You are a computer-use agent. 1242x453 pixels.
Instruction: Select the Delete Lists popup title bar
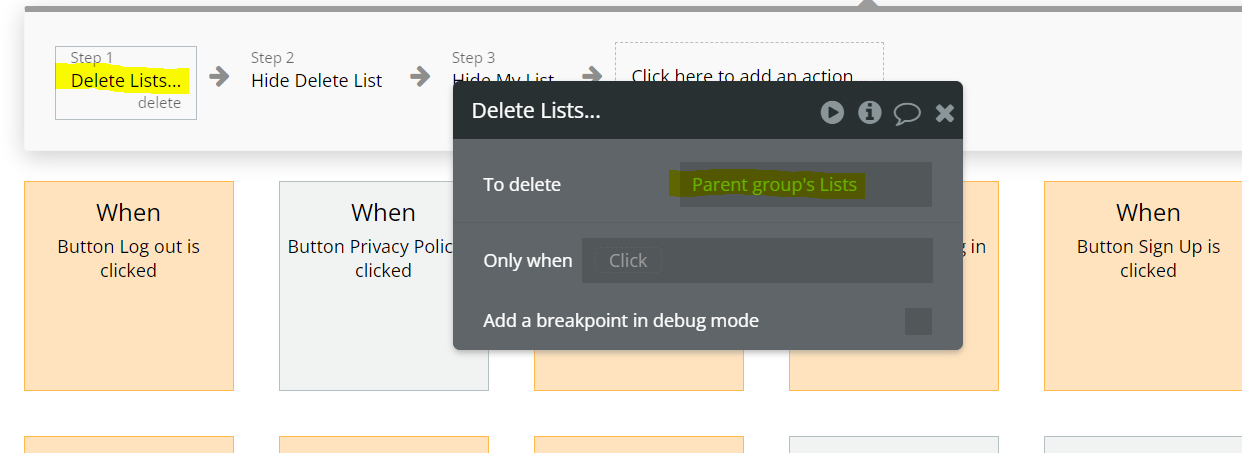coord(708,110)
